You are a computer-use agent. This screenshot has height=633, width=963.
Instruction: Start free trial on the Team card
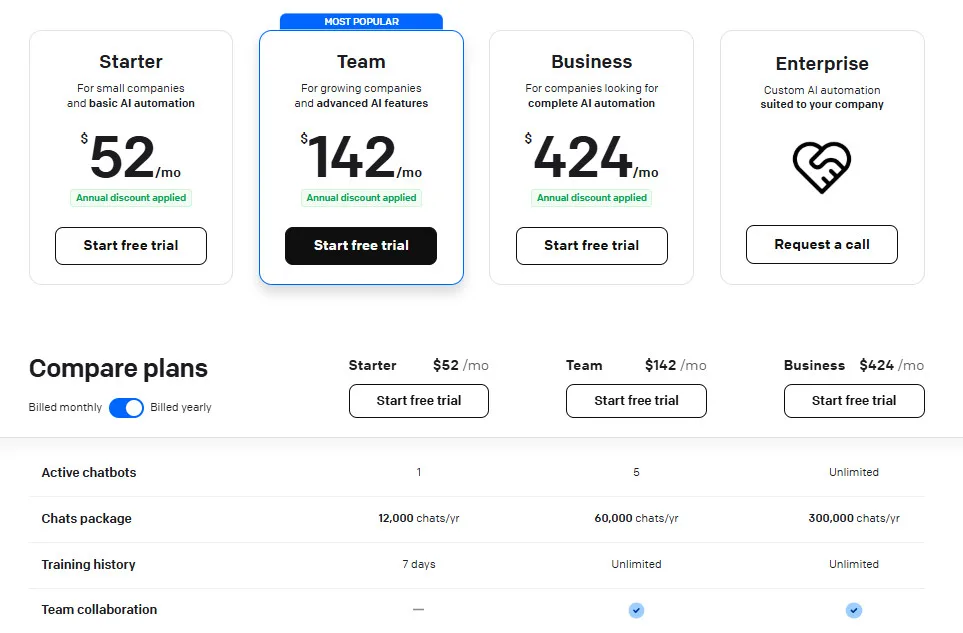pos(361,245)
